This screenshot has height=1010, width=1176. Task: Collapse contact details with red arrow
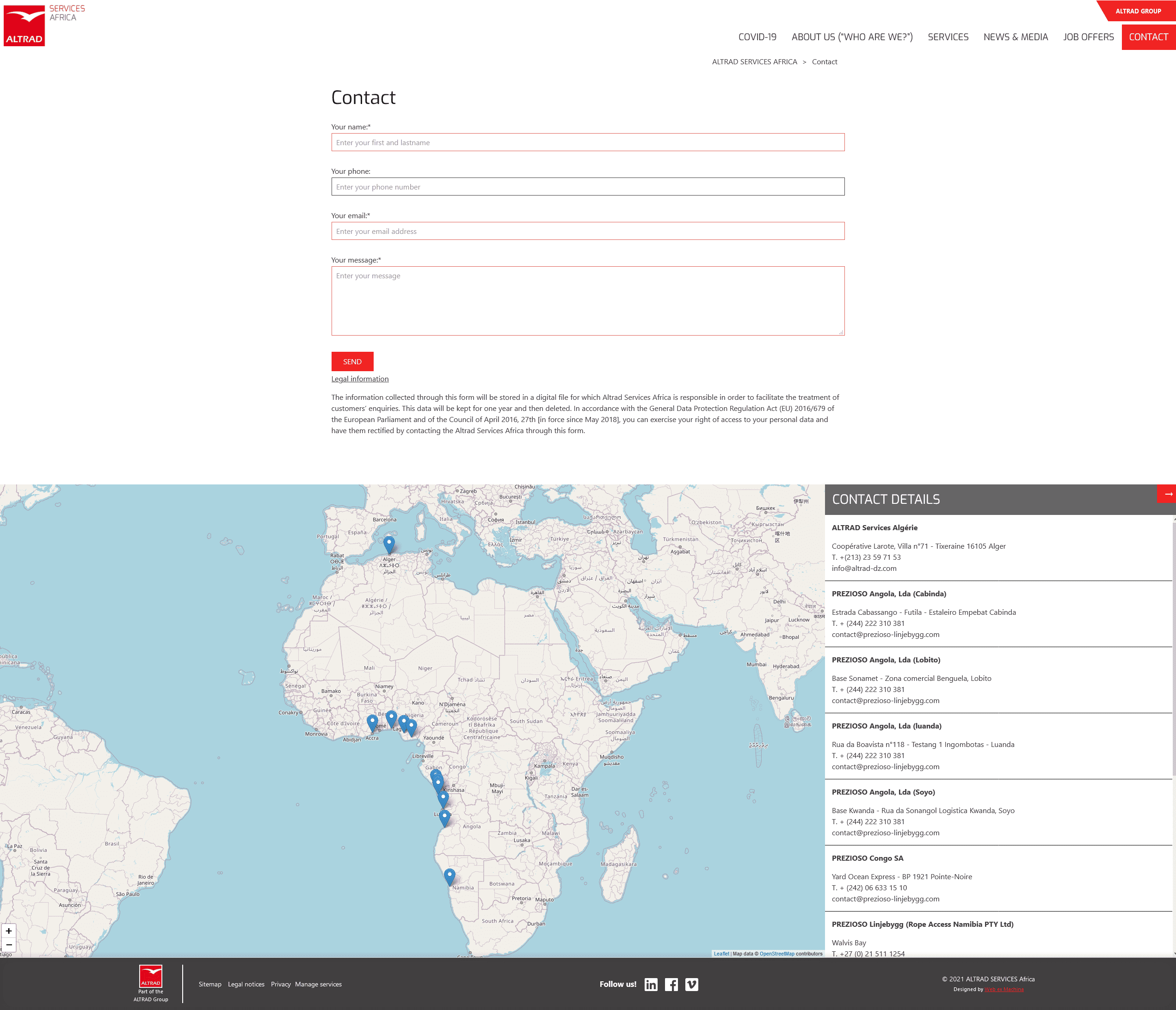click(1166, 494)
